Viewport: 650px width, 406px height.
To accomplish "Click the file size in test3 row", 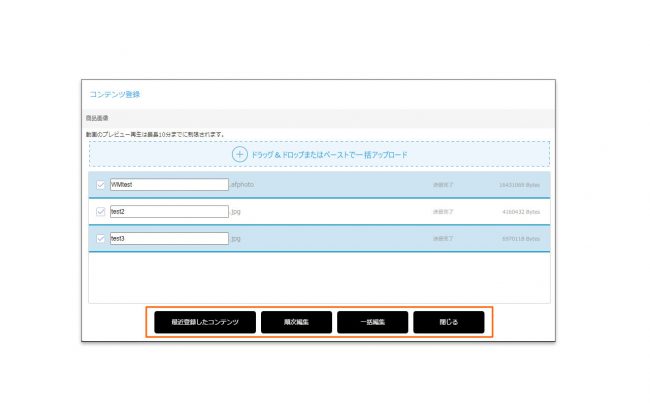I will coord(521,239).
